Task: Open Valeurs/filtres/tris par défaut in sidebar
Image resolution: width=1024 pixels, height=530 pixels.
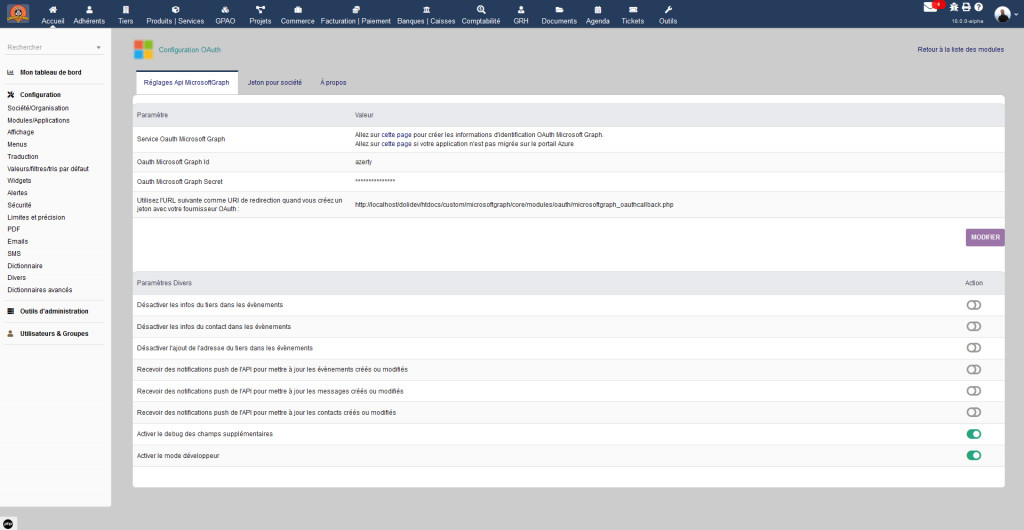Action: click(x=48, y=169)
